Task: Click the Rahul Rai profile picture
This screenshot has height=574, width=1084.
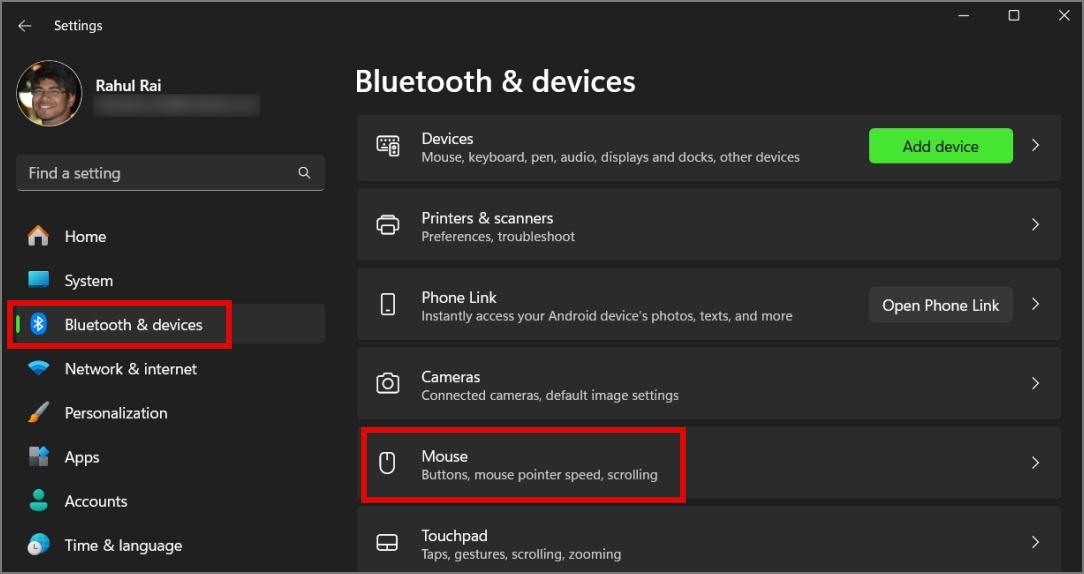Action: [x=49, y=93]
